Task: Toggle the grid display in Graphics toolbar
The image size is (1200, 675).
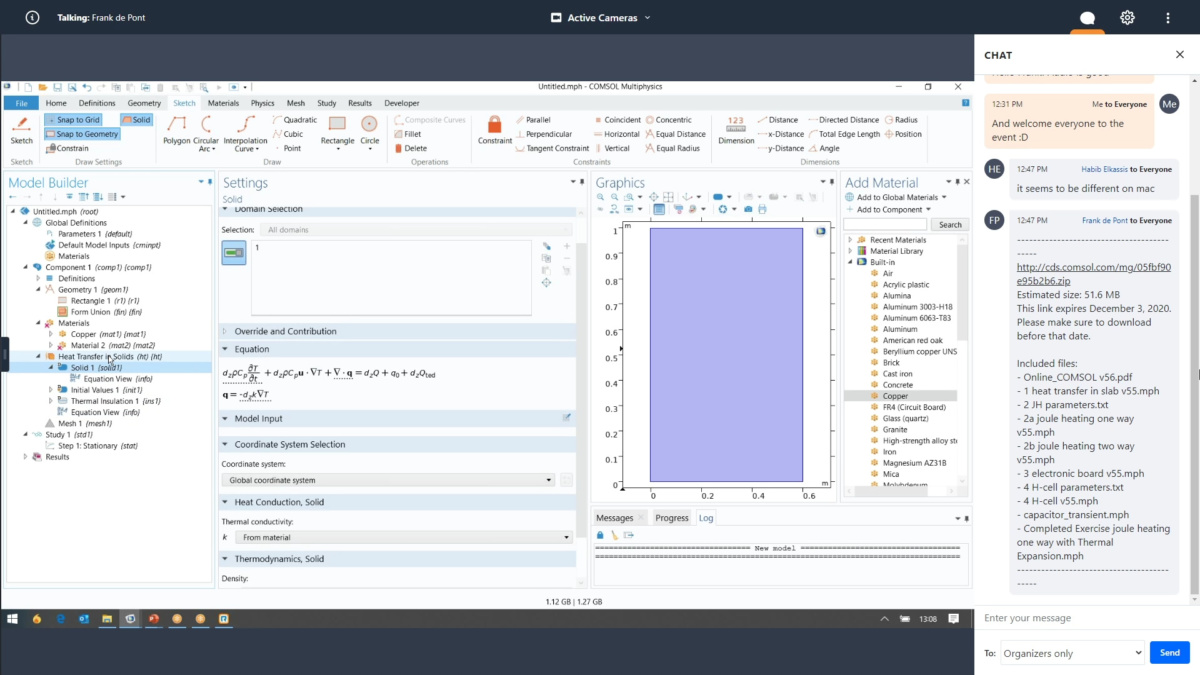Action: pos(659,209)
